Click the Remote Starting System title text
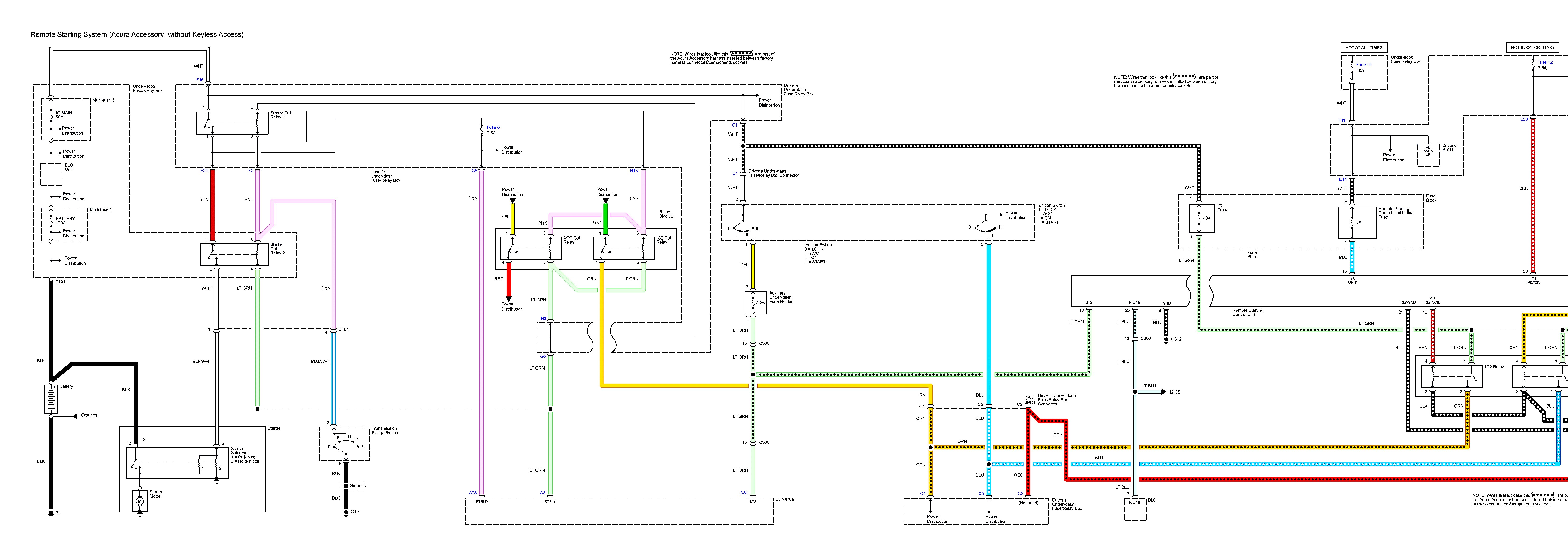Viewport: 1568px width, 559px height. [x=137, y=35]
